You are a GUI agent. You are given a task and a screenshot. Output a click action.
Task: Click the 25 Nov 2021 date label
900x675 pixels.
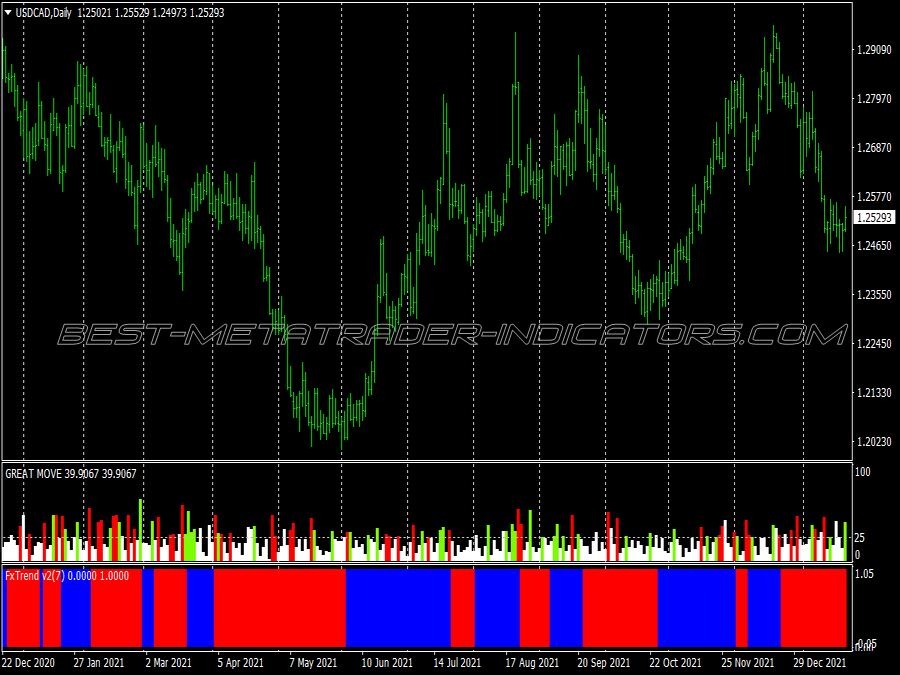748,663
